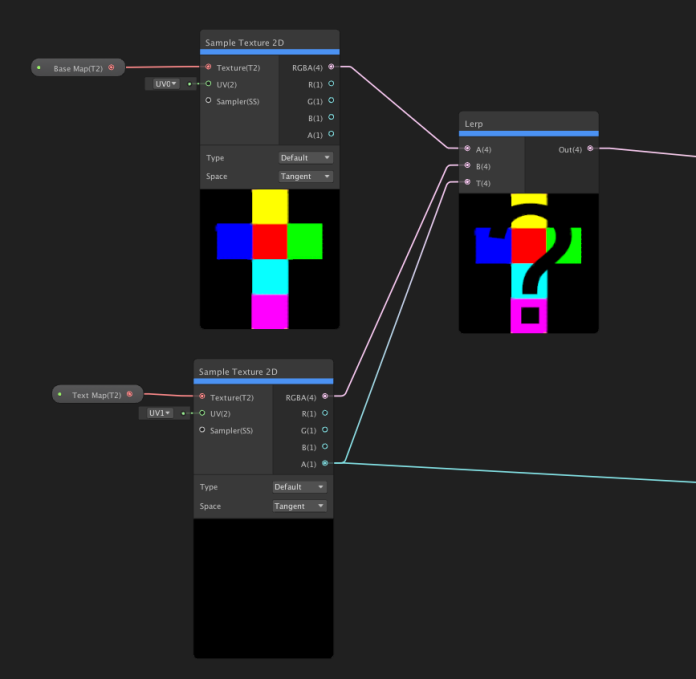
Task: Click A(1) output port on Text Map sampler
Action: [325, 463]
